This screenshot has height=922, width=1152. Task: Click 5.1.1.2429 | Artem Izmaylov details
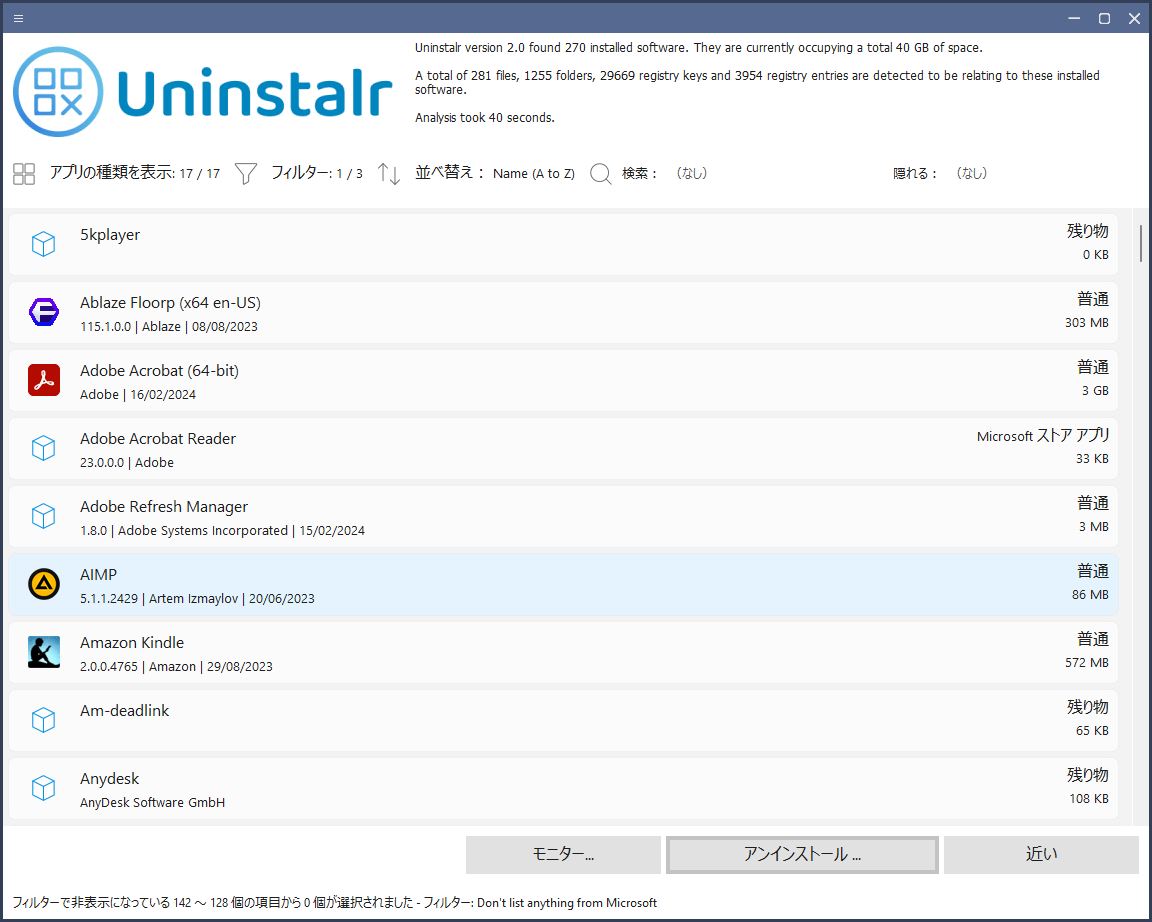click(x=197, y=599)
